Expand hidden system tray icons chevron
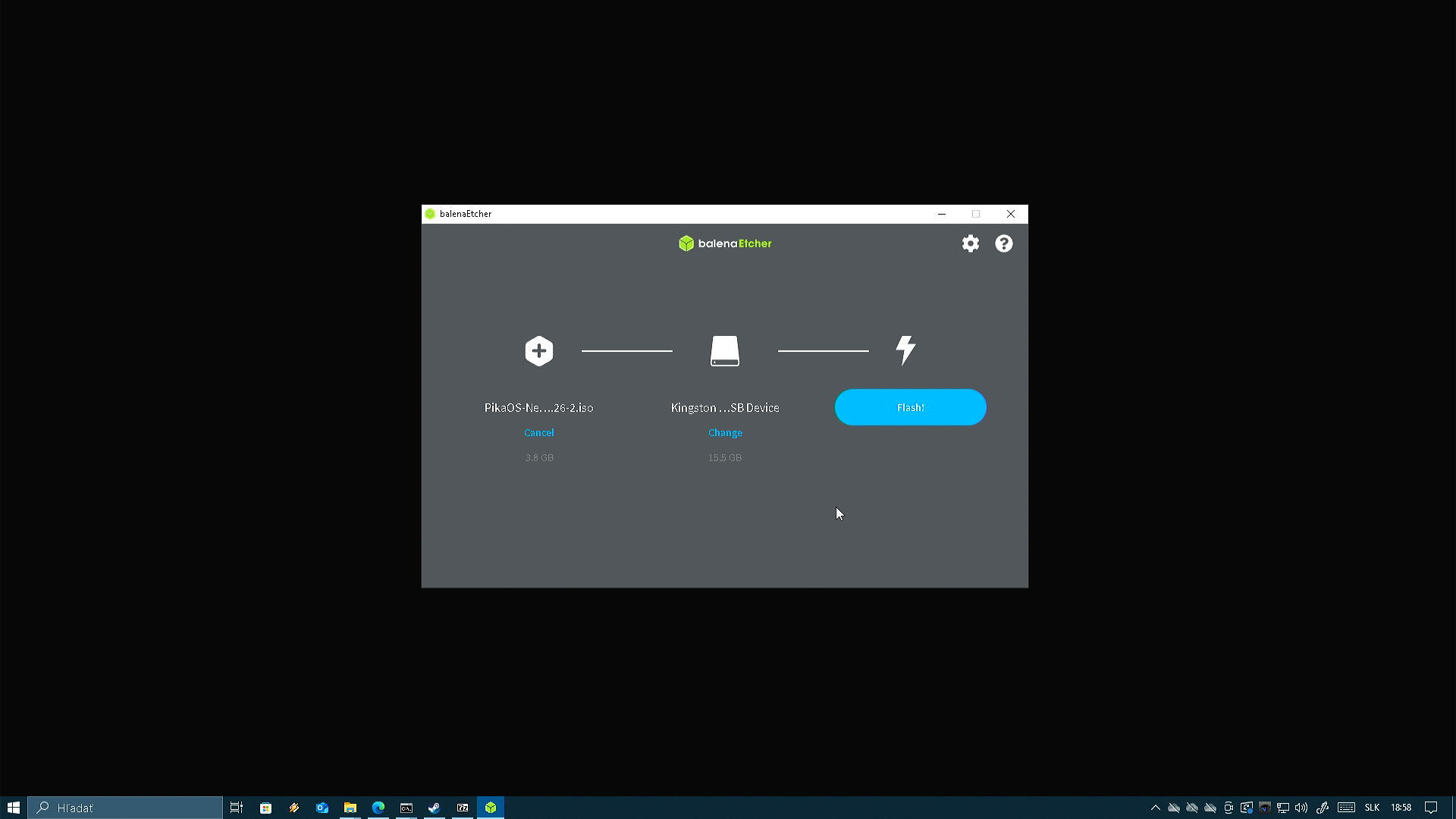The width and height of the screenshot is (1456, 819). pos(1155,808)
